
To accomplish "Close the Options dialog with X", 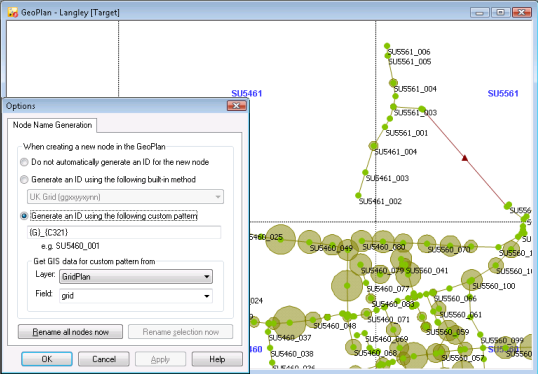I will (x=236, y=106).
